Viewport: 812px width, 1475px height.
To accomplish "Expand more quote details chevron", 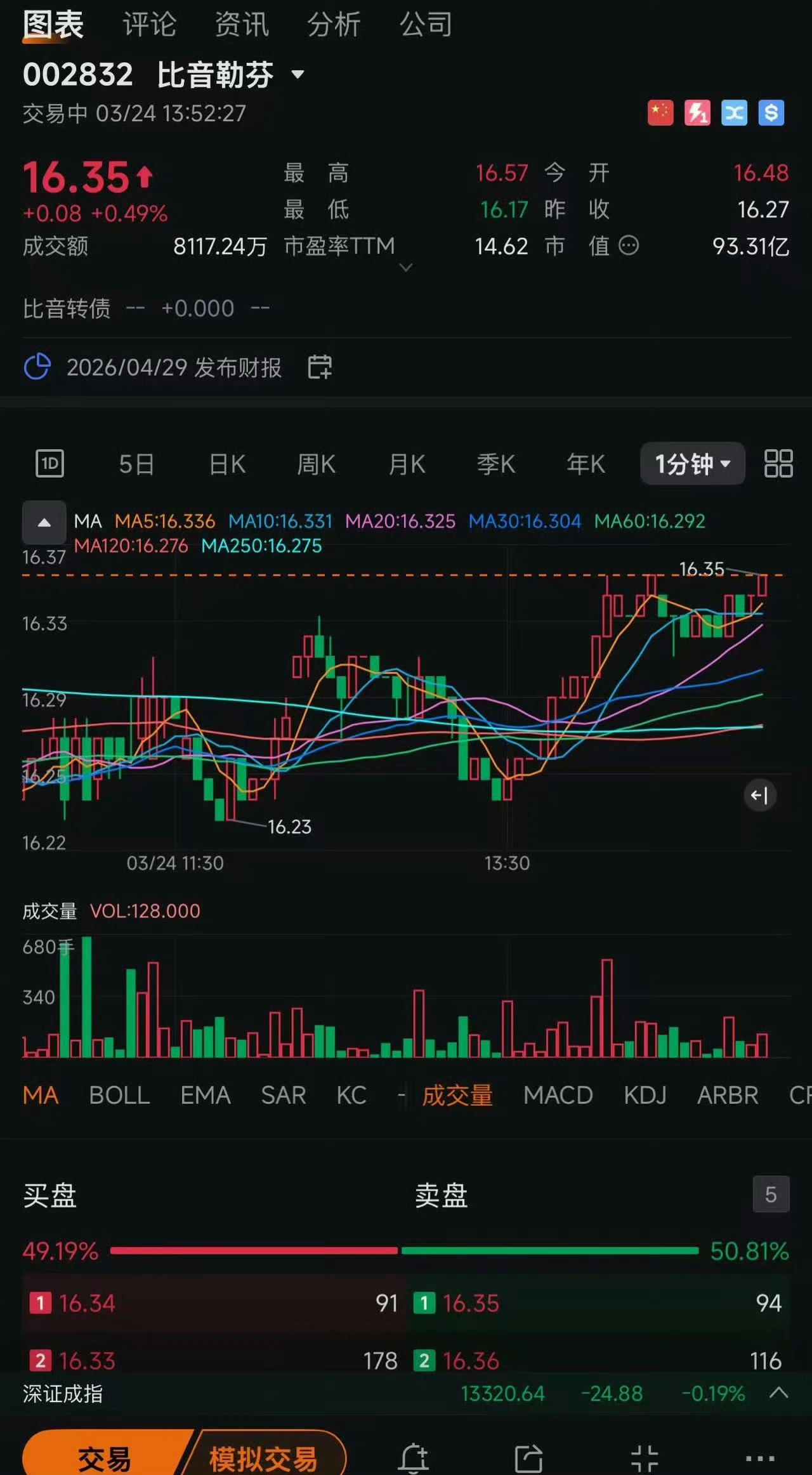I will pos(406,268).
